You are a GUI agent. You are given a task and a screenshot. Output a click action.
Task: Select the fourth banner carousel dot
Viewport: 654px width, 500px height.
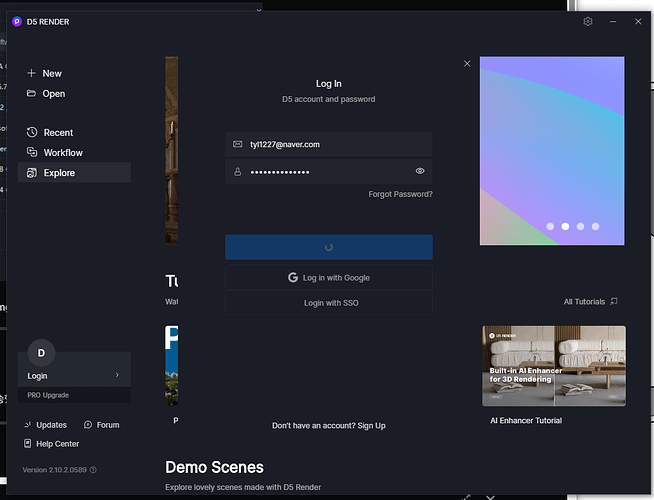(x=596, y=226)
